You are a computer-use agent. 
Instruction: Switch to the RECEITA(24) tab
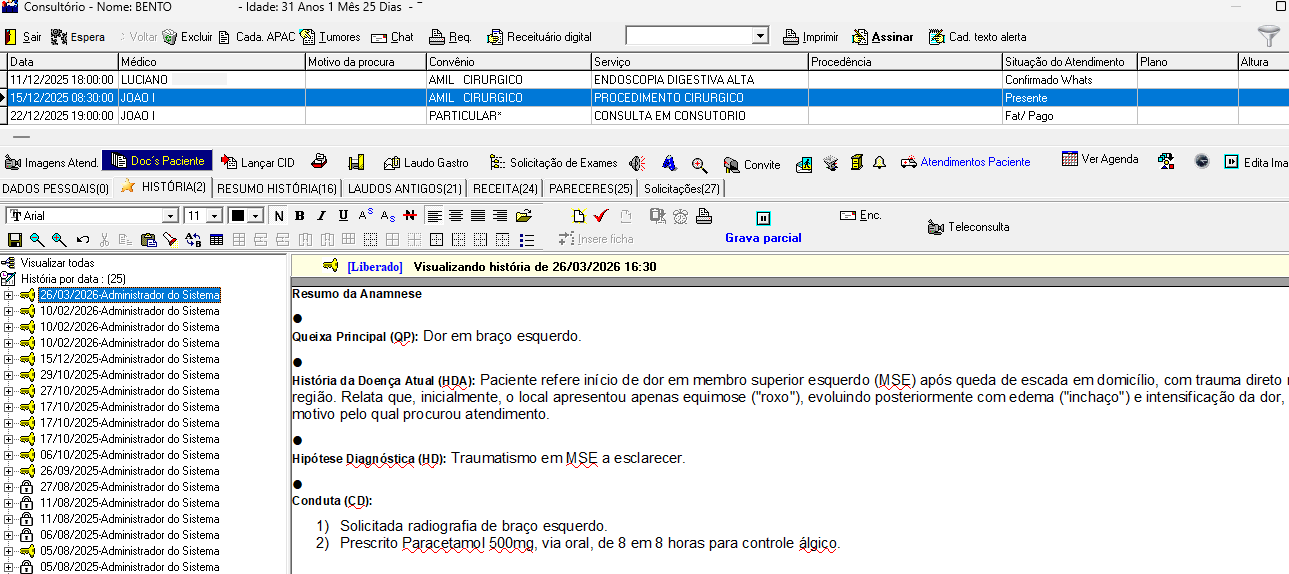click(x=505, y=188)
